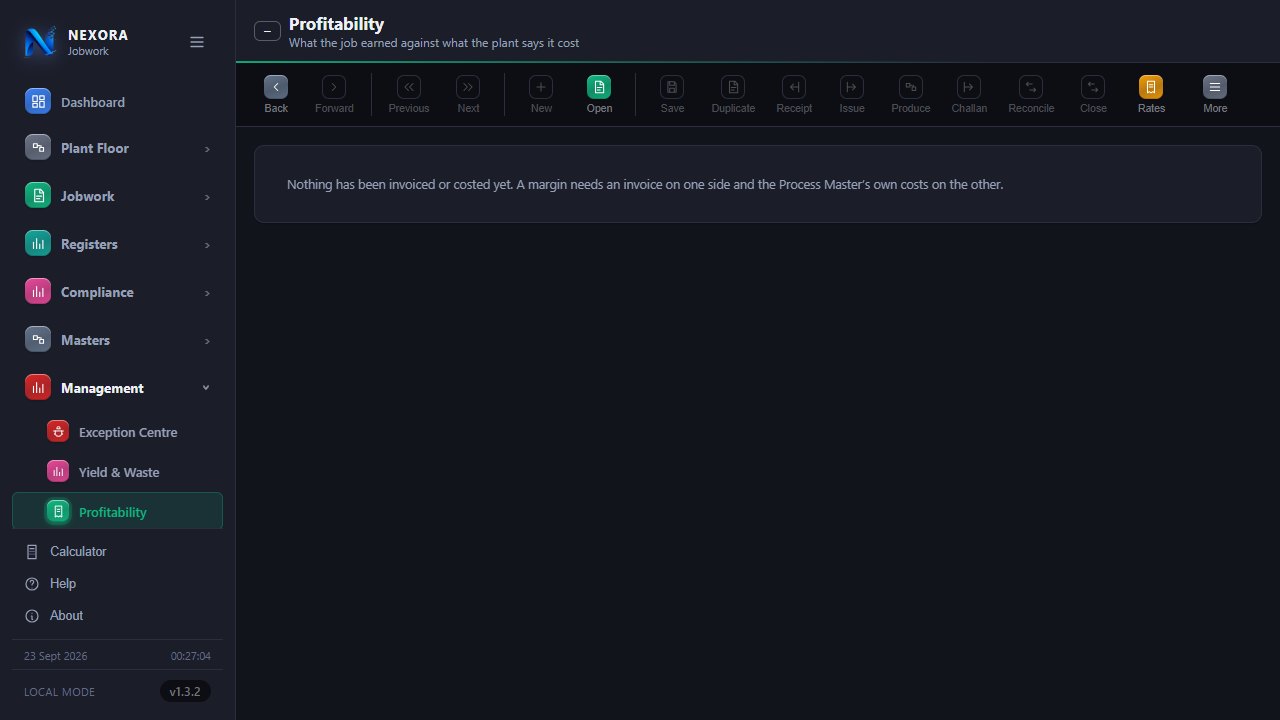
Task: Click the "Nothing has been invoiced" message
Action: coord(645,184)
